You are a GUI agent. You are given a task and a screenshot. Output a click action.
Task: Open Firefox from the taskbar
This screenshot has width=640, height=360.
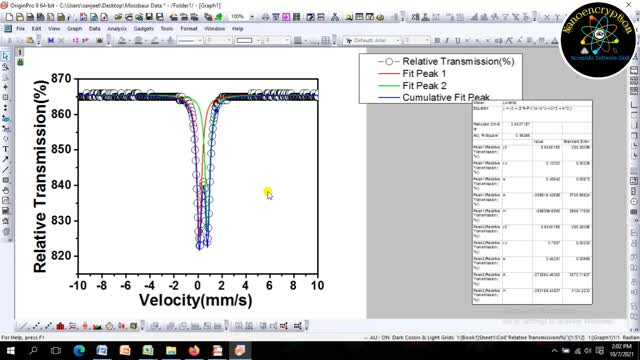[x=194, y=350]
